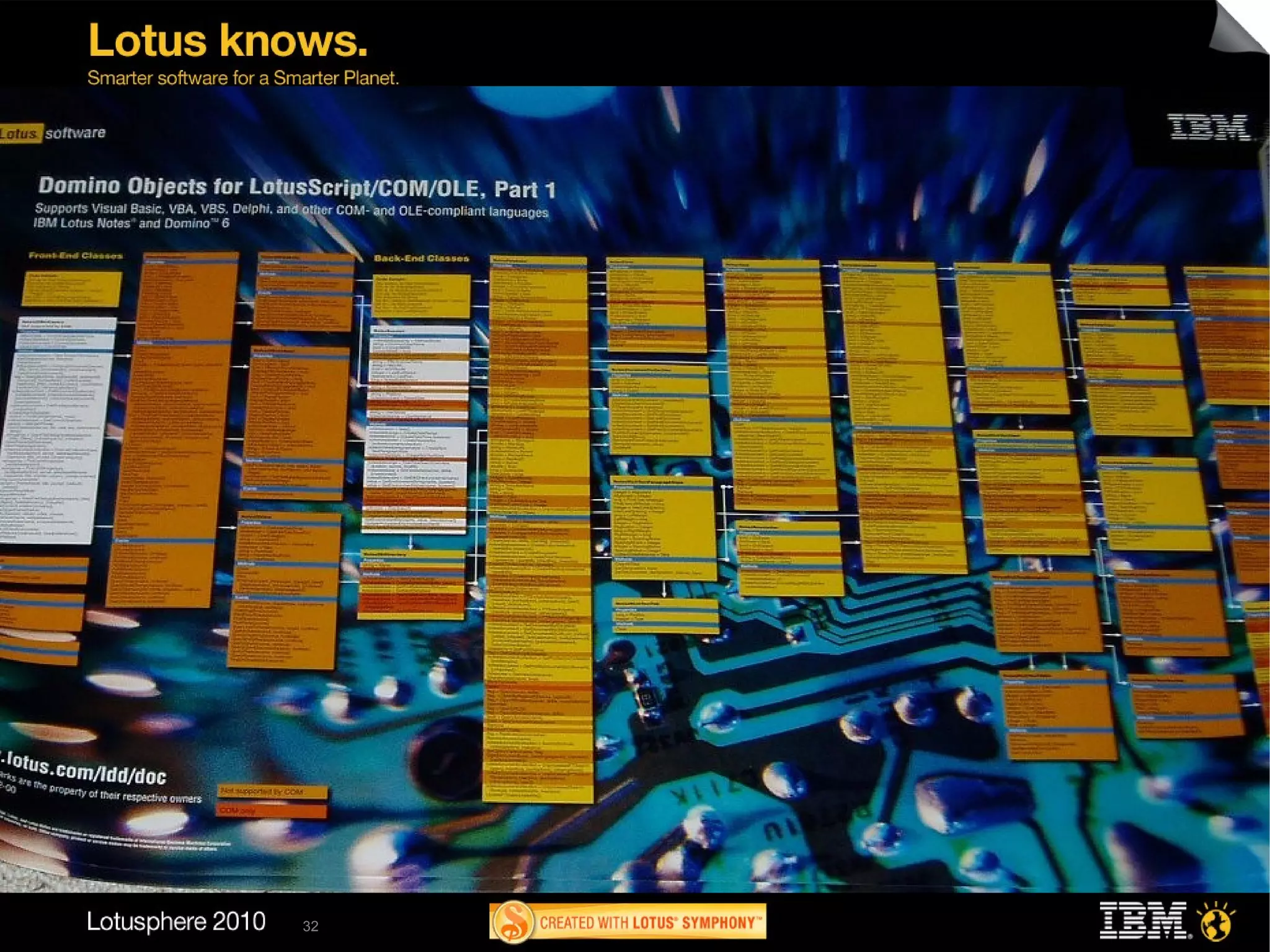Click the 'Lotusphere 2010' footer text
The image size is (1270, 952).
tap(175, 921)
